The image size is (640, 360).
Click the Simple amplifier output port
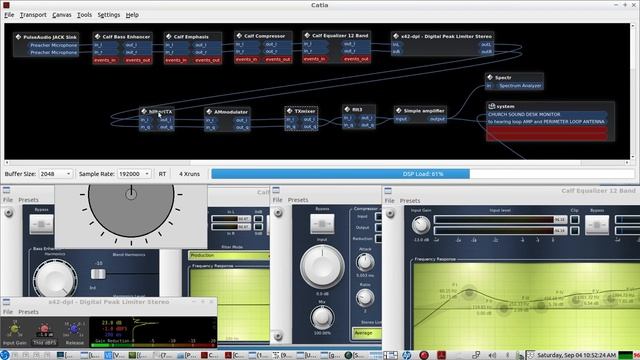[x=436, y=119]
